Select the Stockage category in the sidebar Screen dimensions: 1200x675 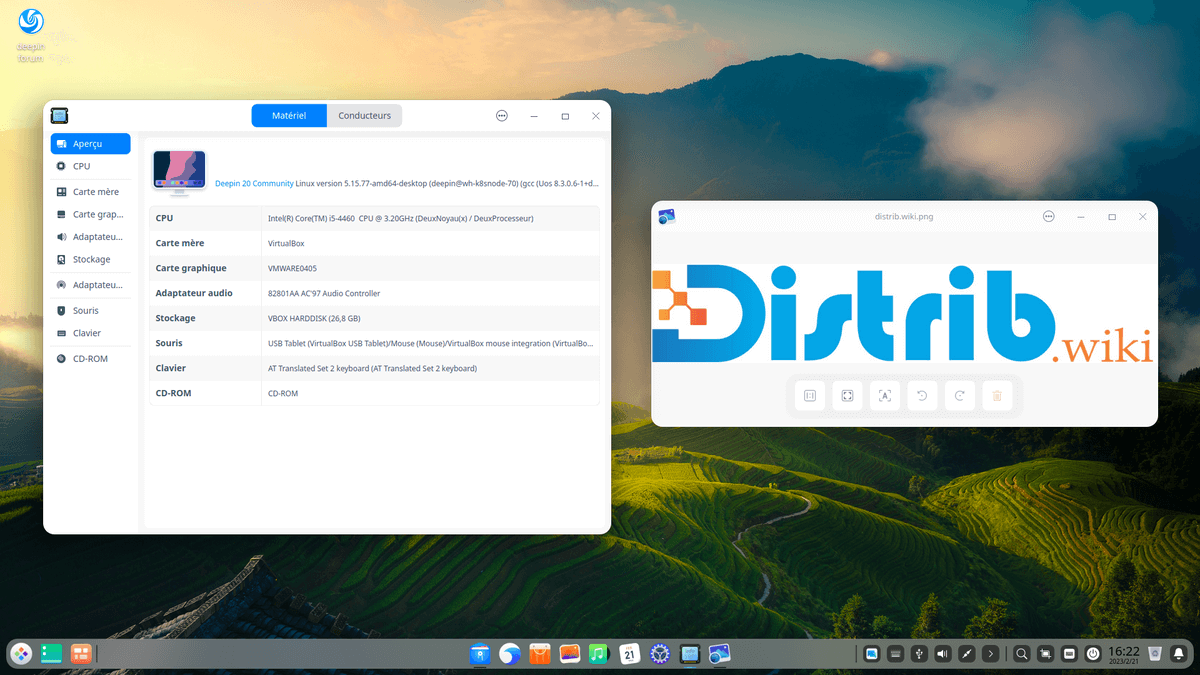point(90,259)
